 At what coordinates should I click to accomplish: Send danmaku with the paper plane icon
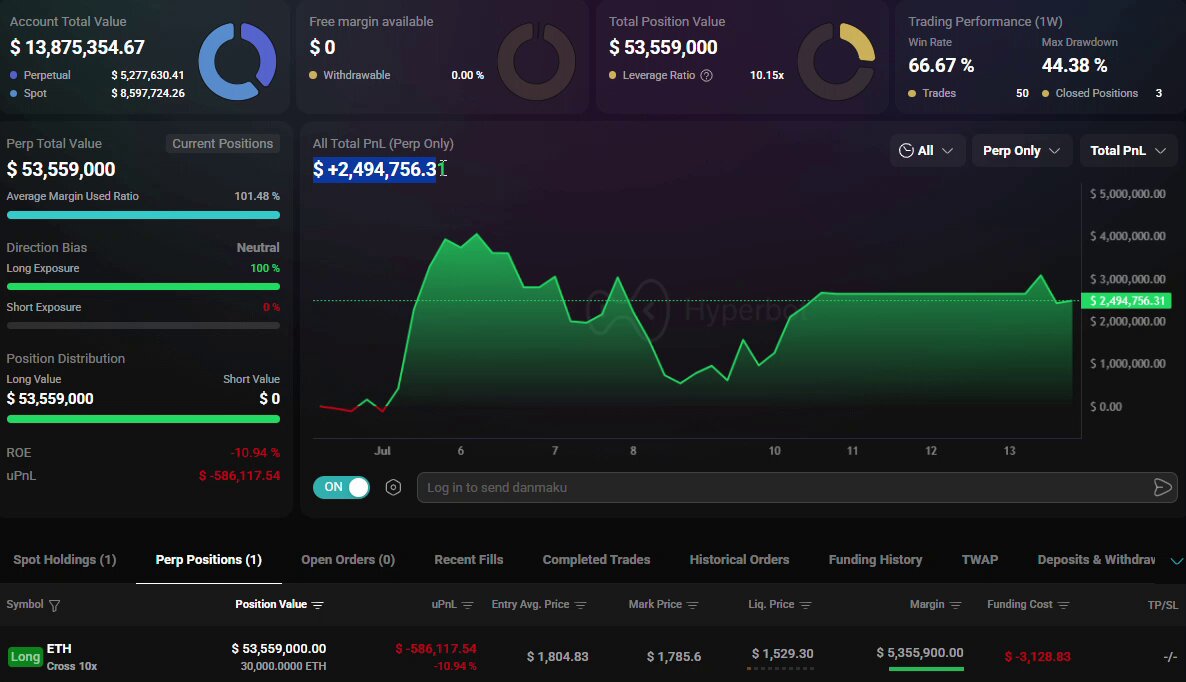click(1163, 488)
